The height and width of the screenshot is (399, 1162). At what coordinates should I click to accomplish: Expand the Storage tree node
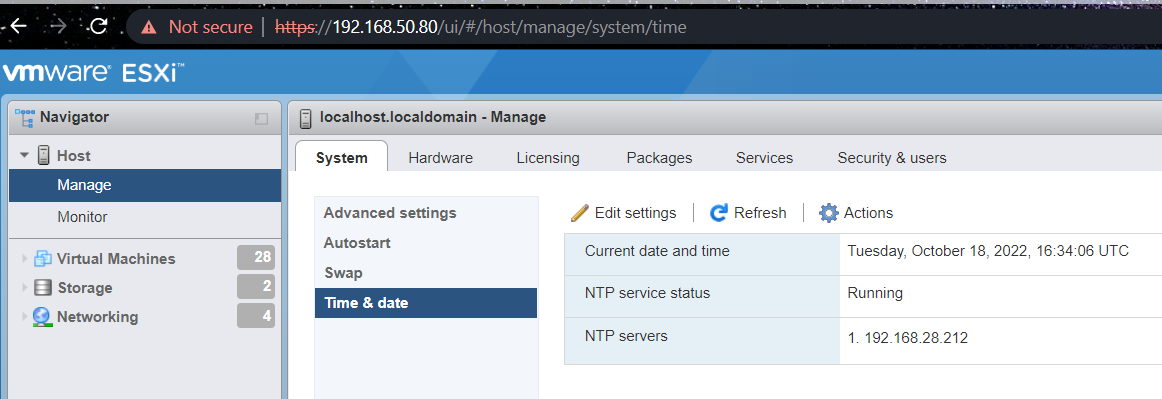[24, 288]
